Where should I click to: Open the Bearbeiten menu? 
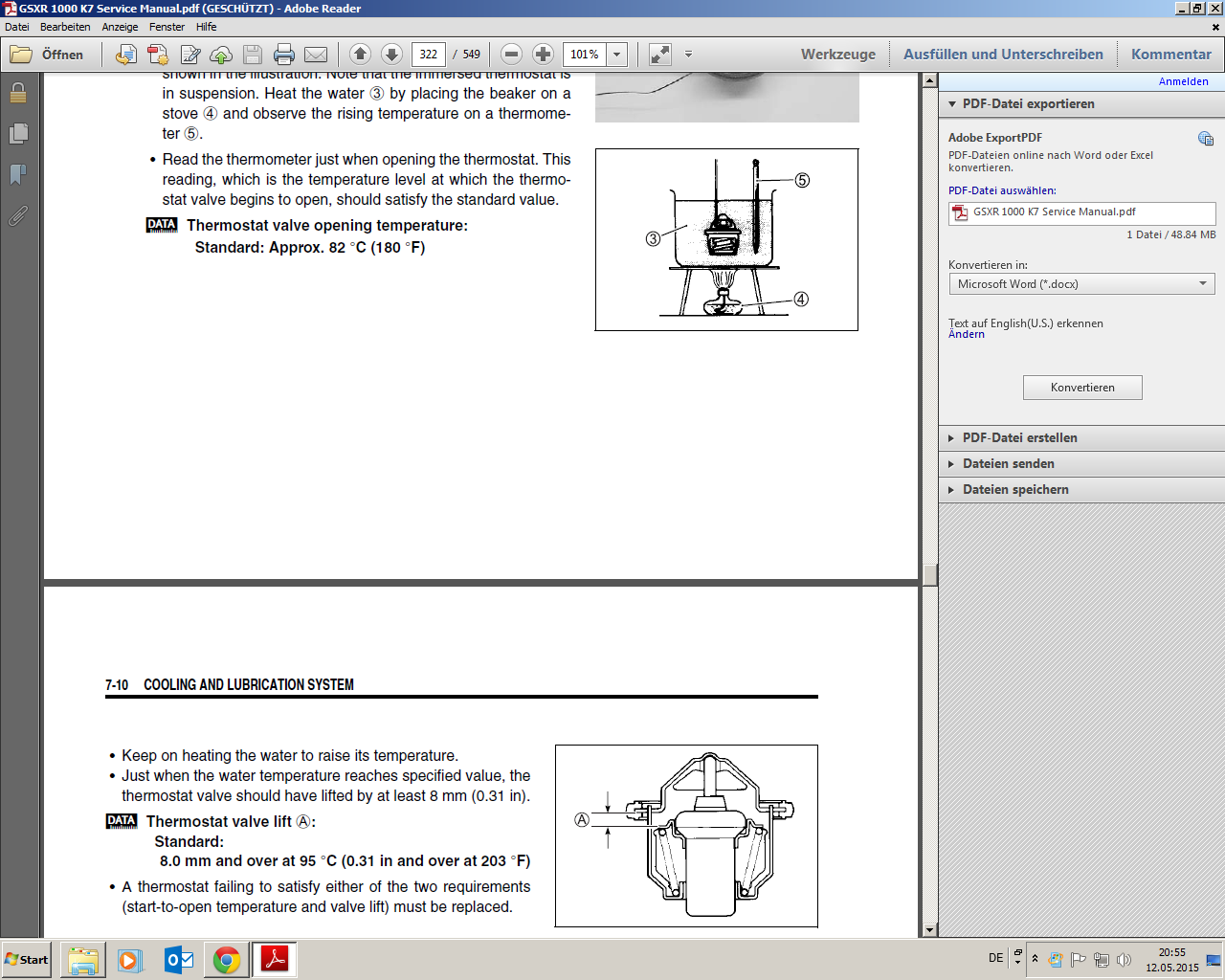click(65, 27)
